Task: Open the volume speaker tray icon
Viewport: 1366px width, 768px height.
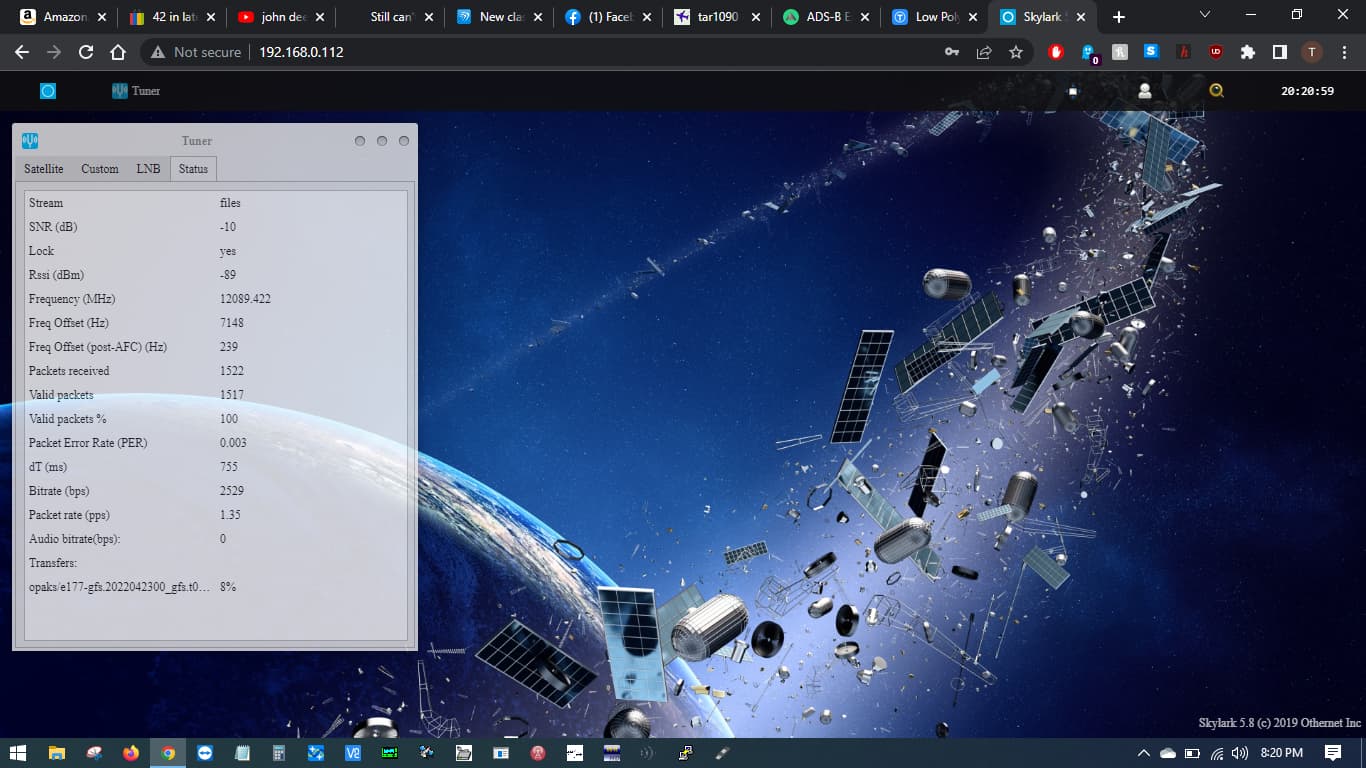Action: point(1240,752)
